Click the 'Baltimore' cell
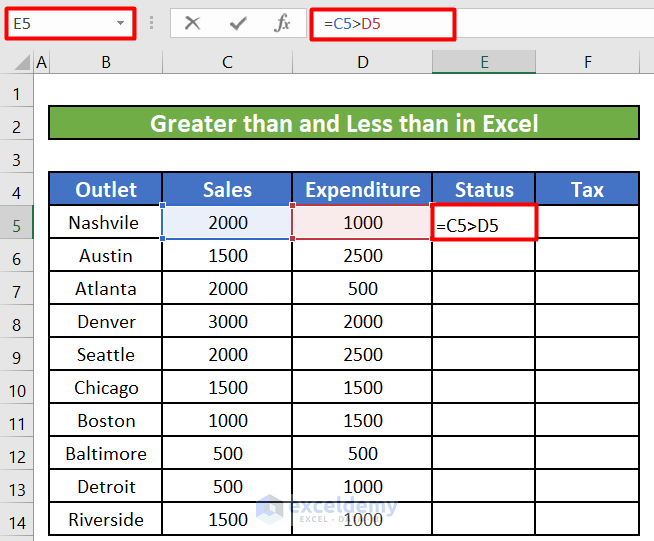 point(106,453)
